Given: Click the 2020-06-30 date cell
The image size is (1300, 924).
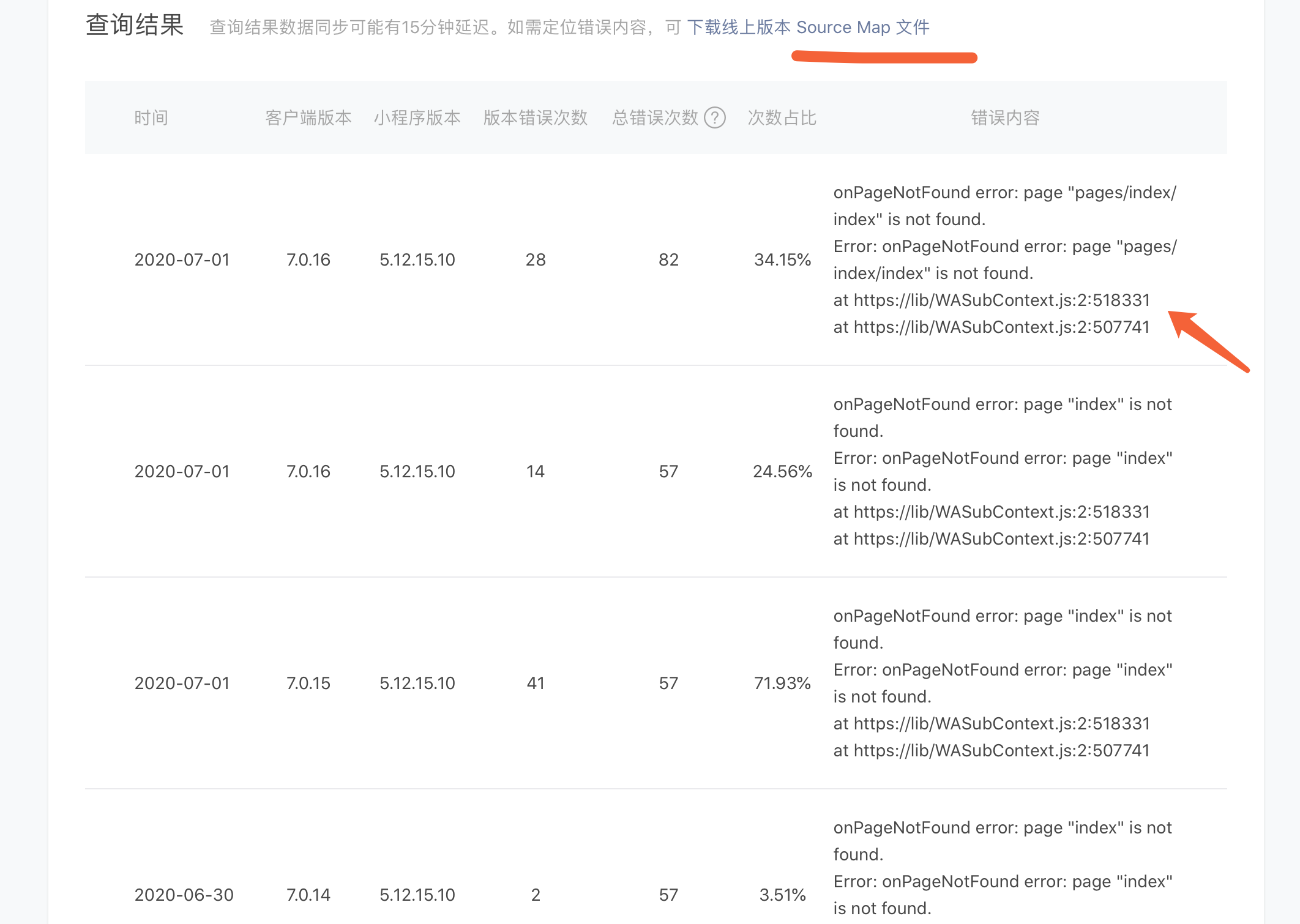Looking at the screenshot, I should click(184, 895).
